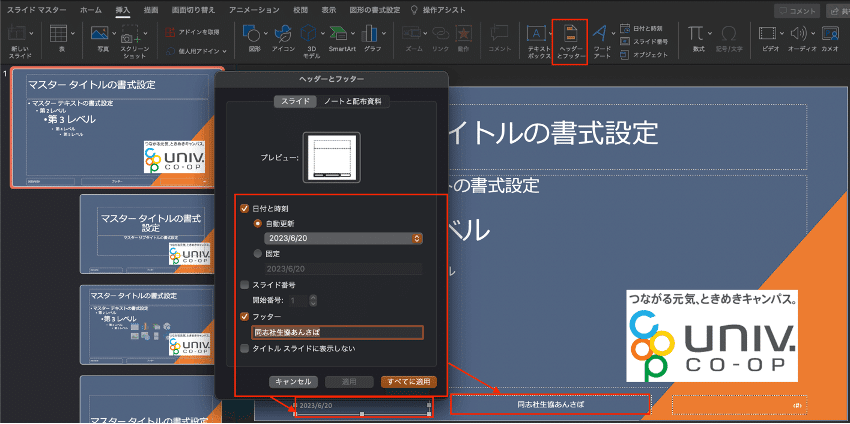Click スライド番号 in the ribbon
850x424 pixels.
pyautogui.click(x=643, y=41)
